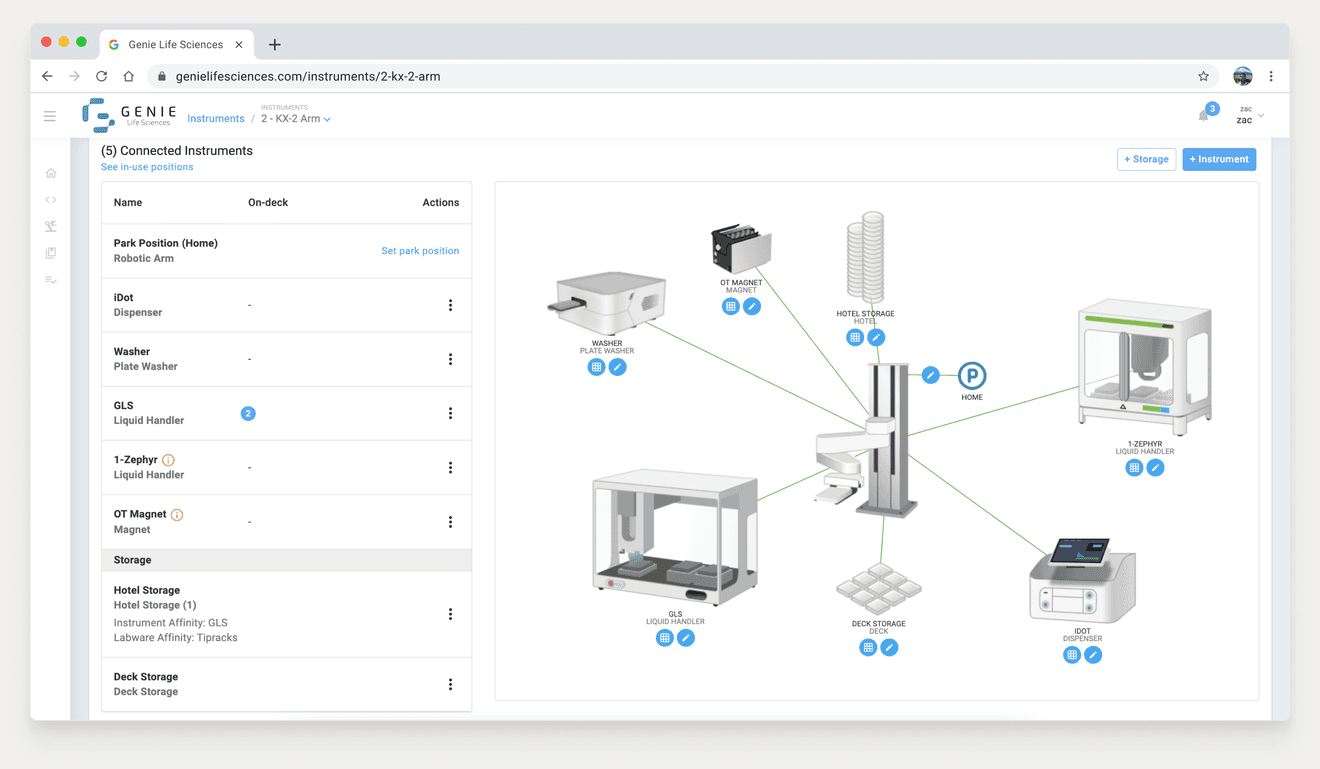Go to the Instruments breadcrumb link
This screenshot has height=769, width=1320.
pos(216,118)
